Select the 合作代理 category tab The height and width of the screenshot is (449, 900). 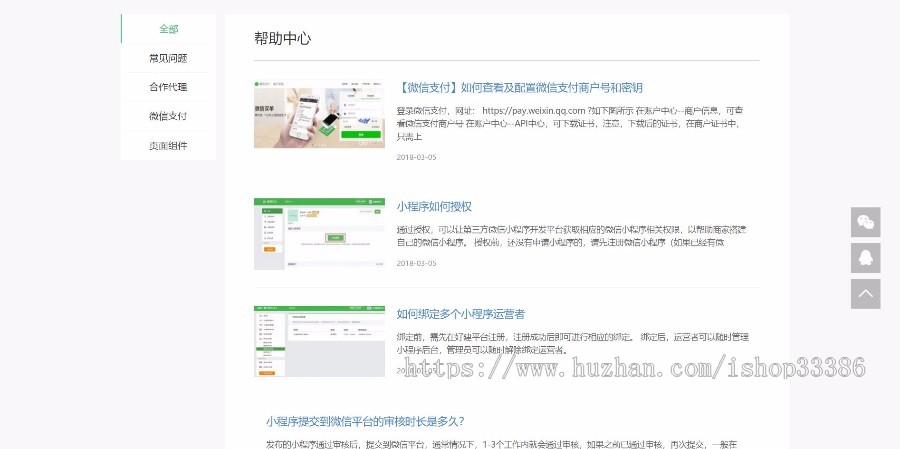pyautogui.click(x=169, y=87)
